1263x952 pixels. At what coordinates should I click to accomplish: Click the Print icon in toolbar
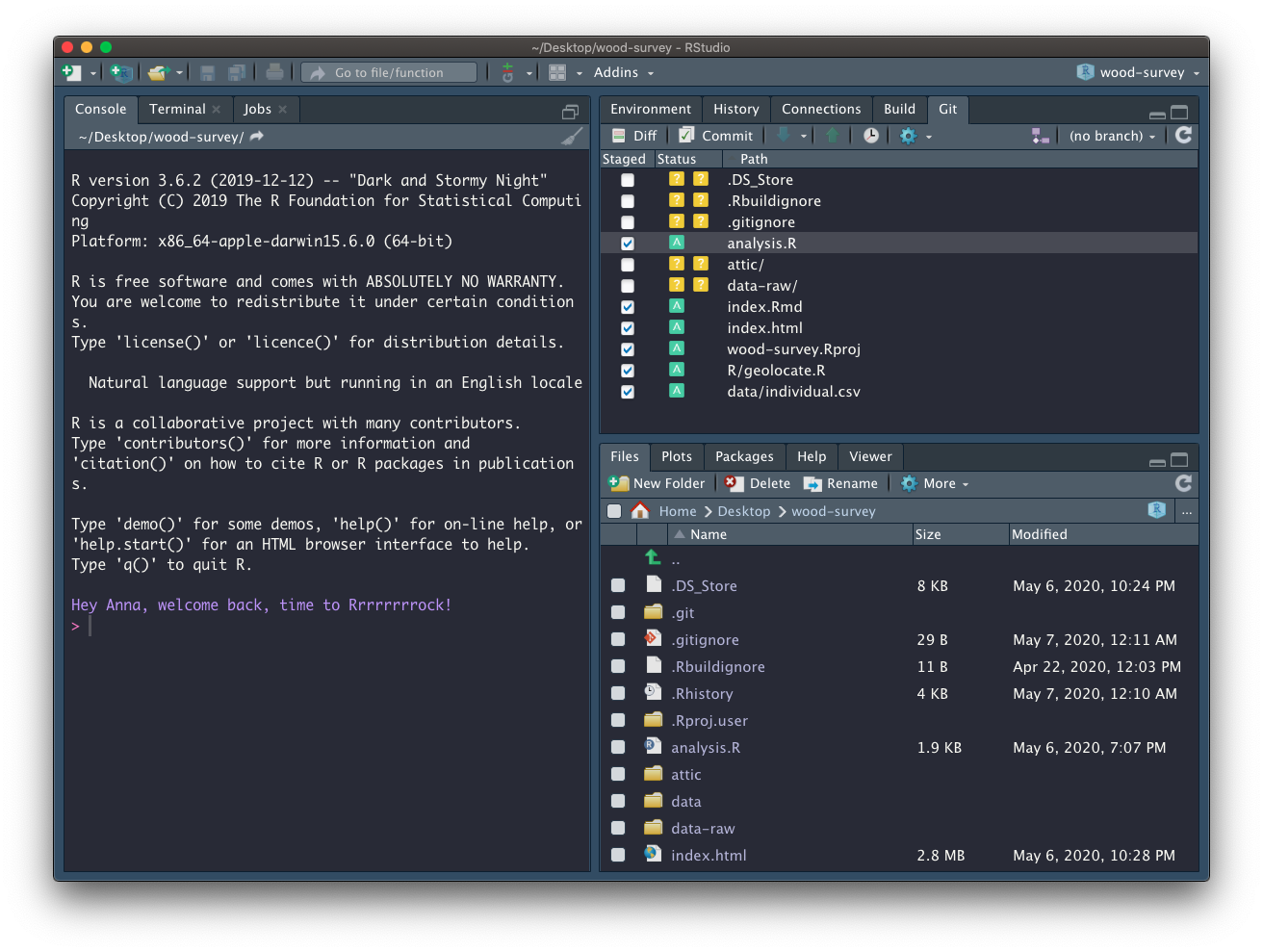click(274, 72)
